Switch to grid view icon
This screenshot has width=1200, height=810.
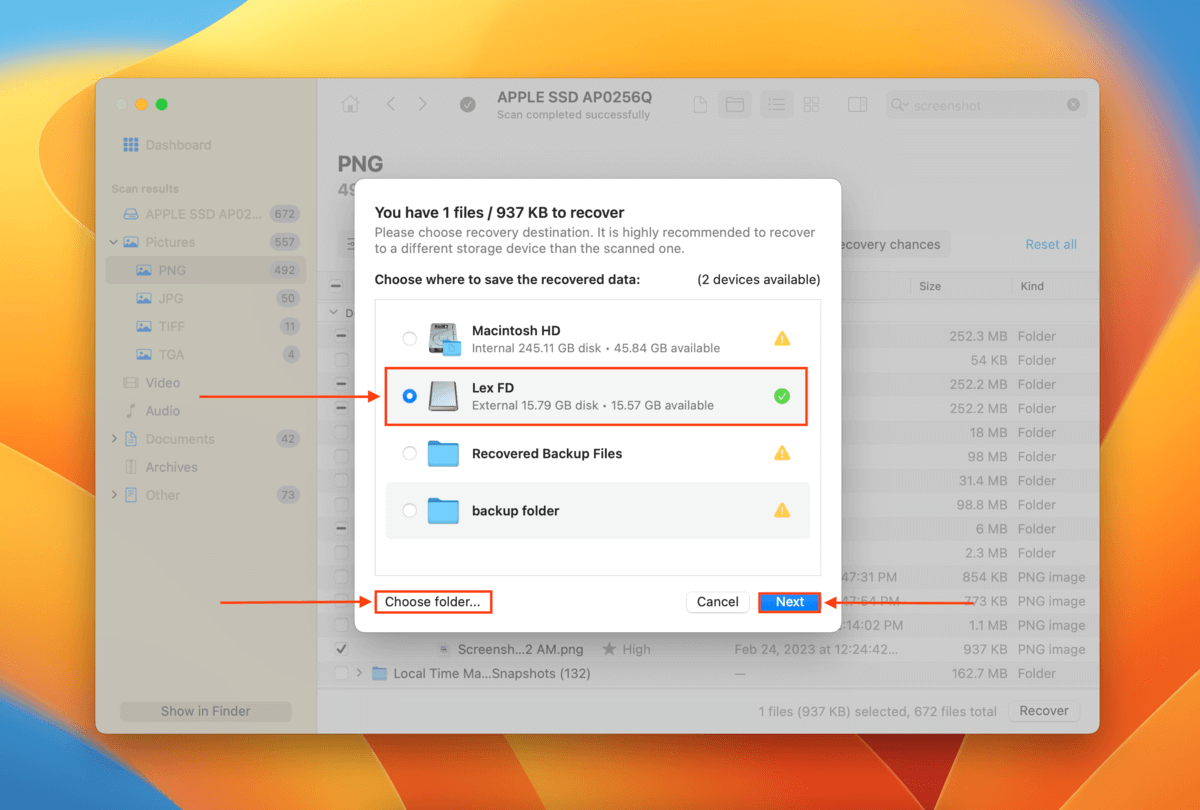coord(811,104)
